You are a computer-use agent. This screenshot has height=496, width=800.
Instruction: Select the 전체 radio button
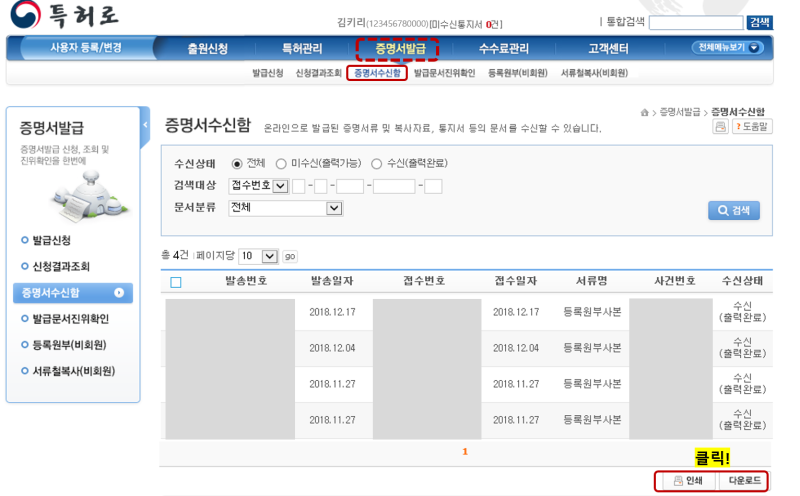237,164
